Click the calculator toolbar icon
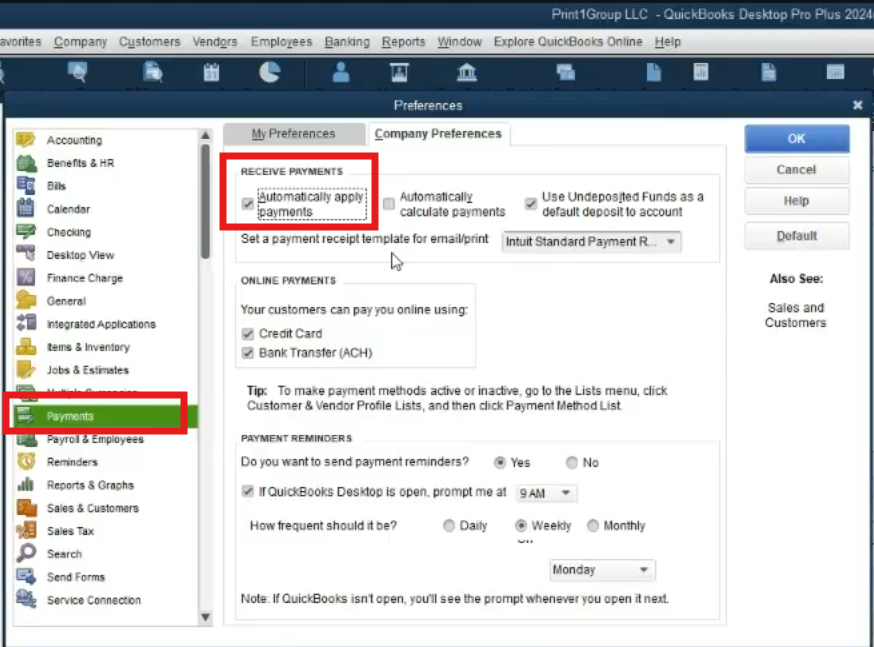 coord(701,72)
